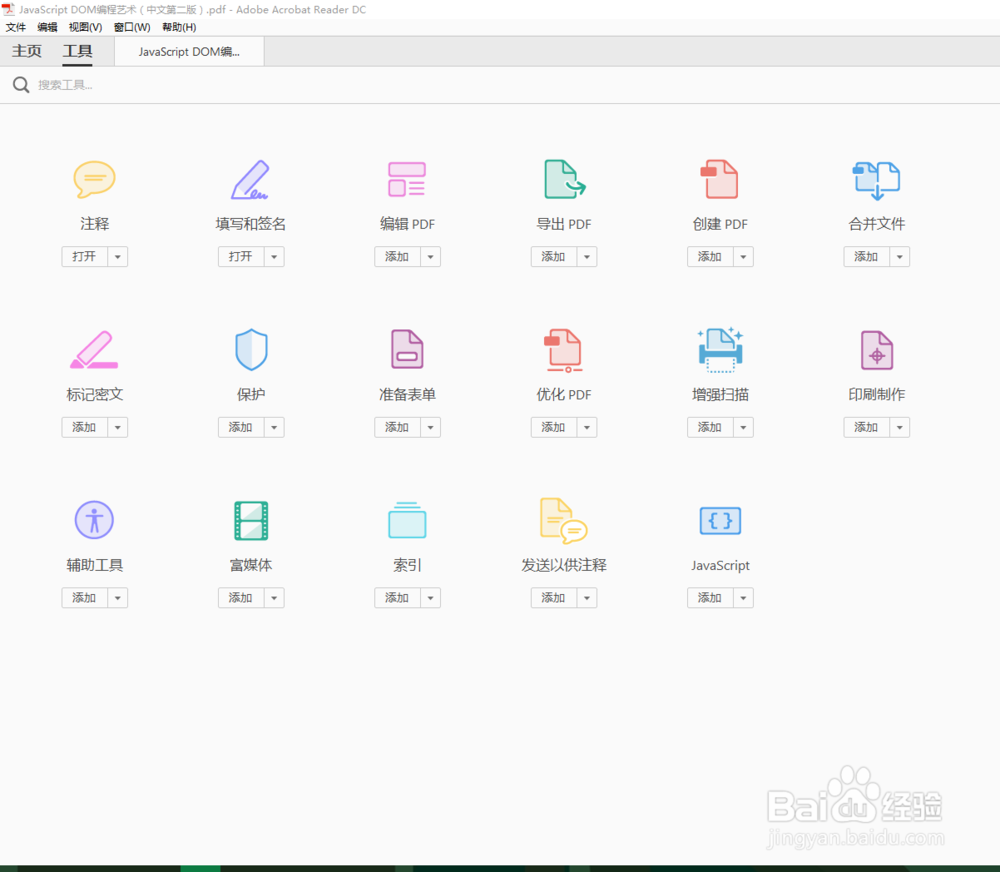Expand dropdown arrow under 保护
1000x872 pixels.
click(274, 427)
